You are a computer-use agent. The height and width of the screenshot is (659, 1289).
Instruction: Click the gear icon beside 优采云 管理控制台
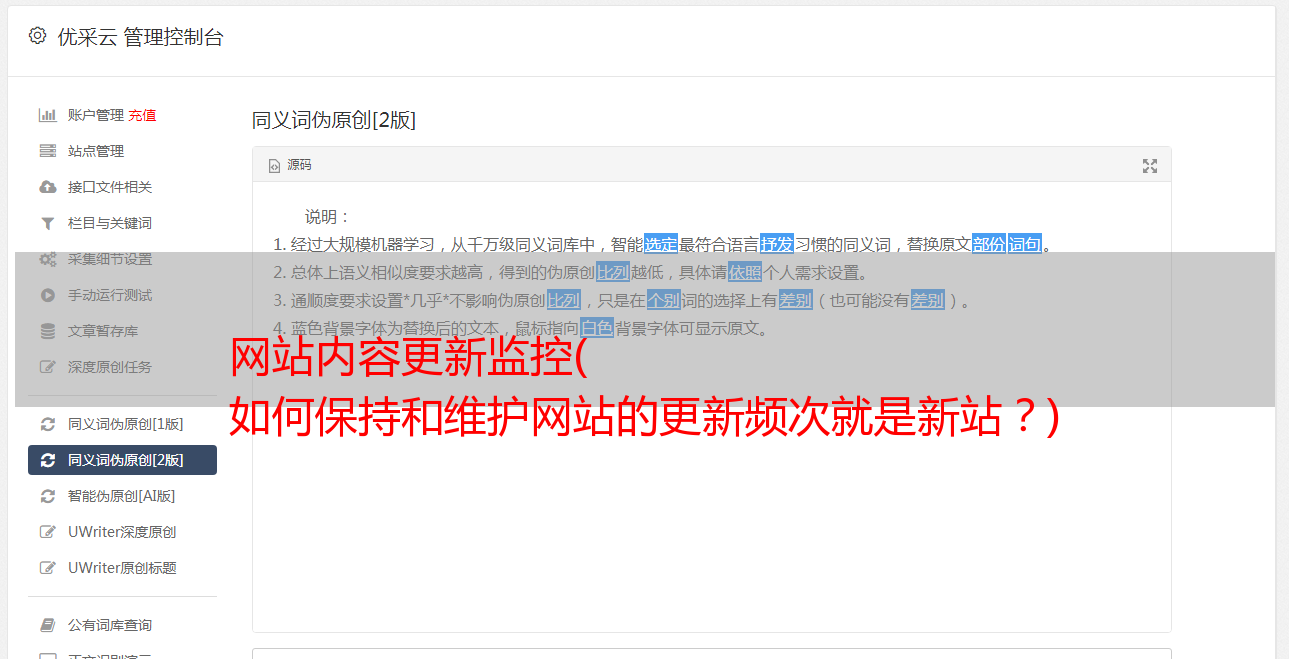(37, 36)
